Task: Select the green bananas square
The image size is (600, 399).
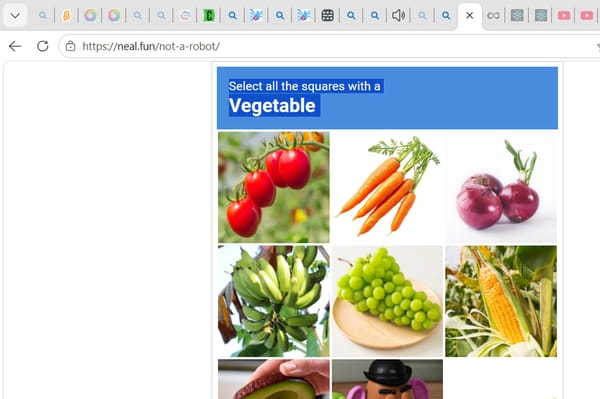Action: 274,301
